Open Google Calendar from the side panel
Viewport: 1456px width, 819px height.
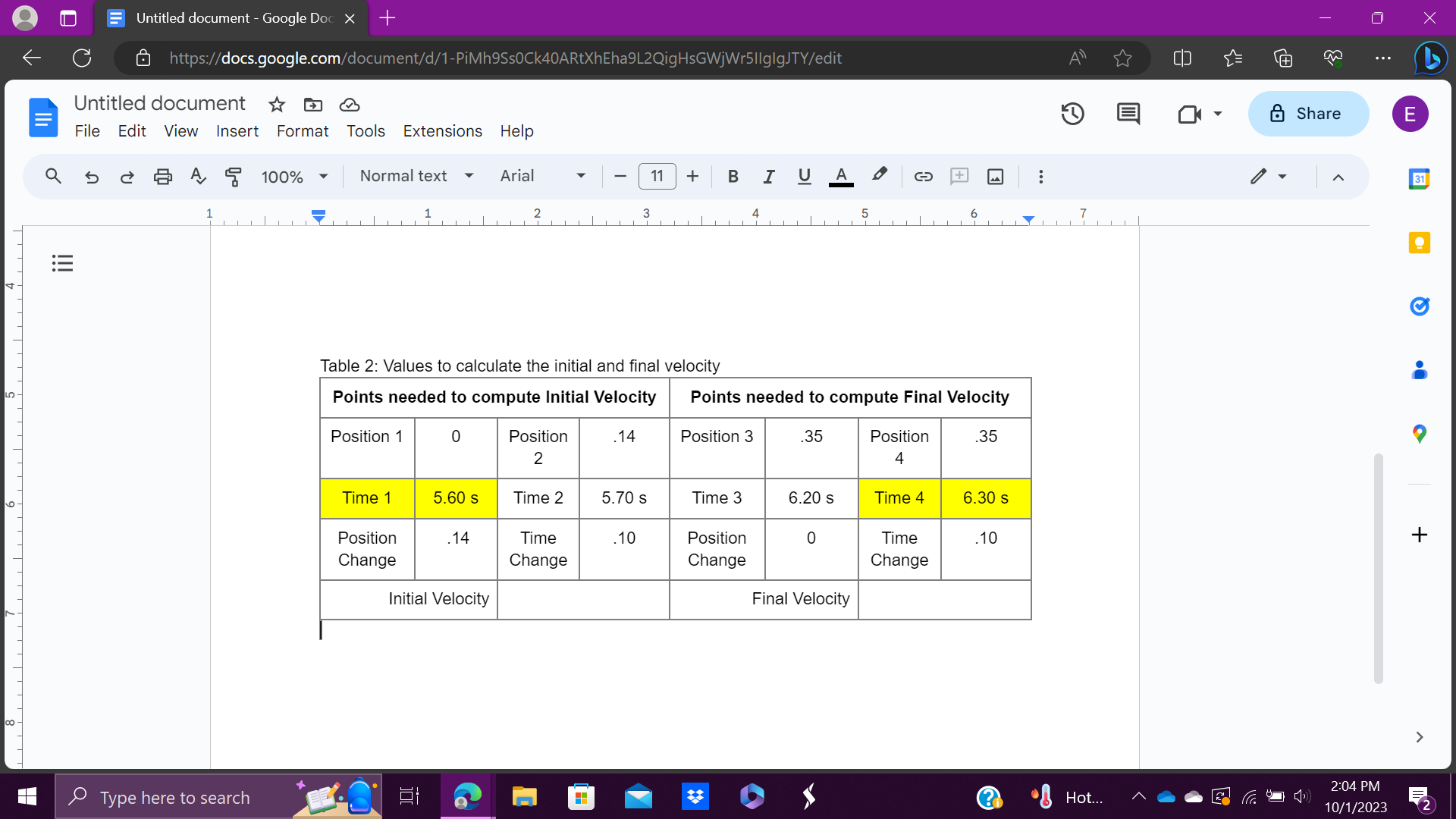tap(1420, 179)
